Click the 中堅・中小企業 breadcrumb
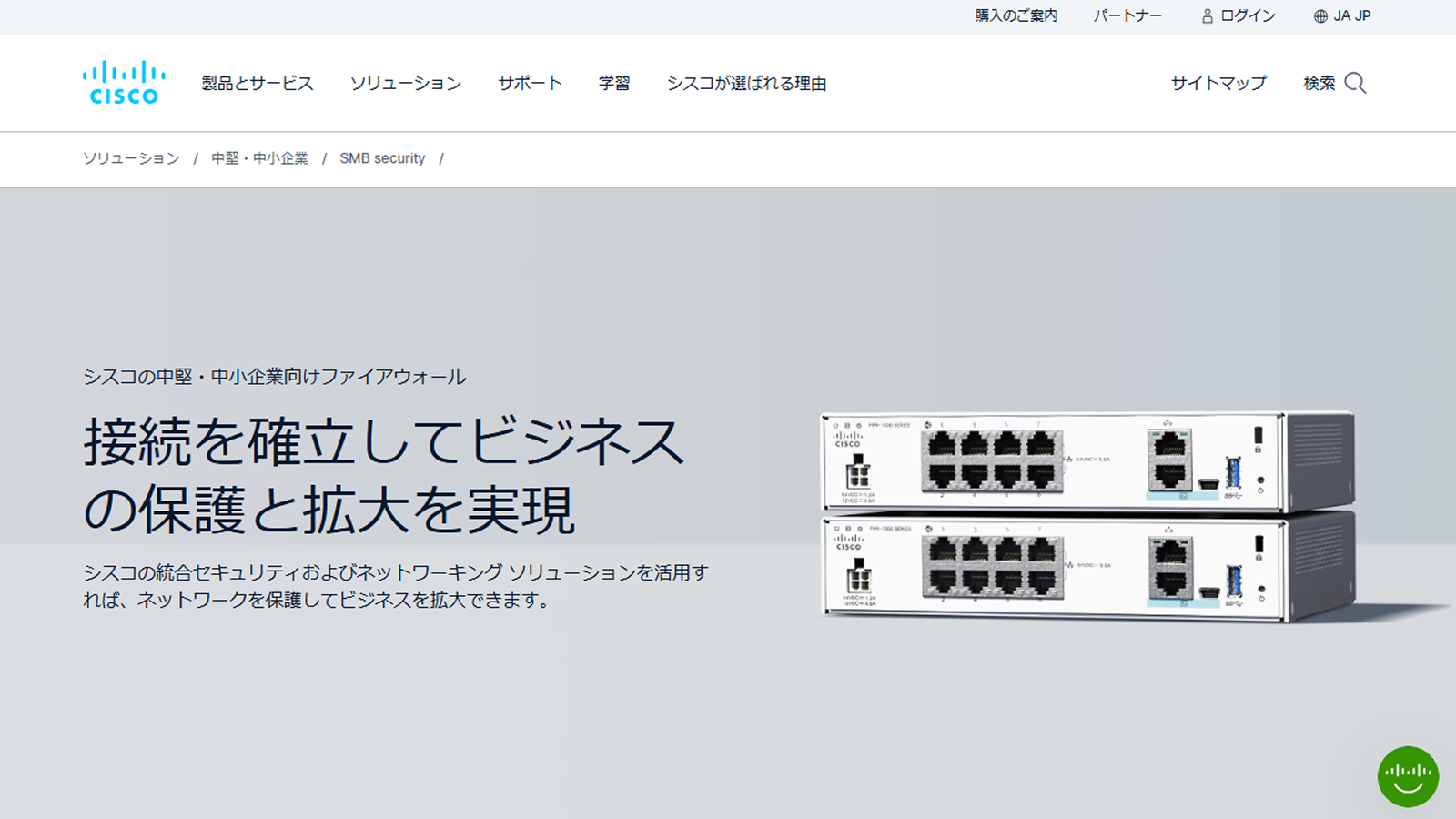This screenshot has height=819, width=1456. pyautogui.click(x=259, y=158)
